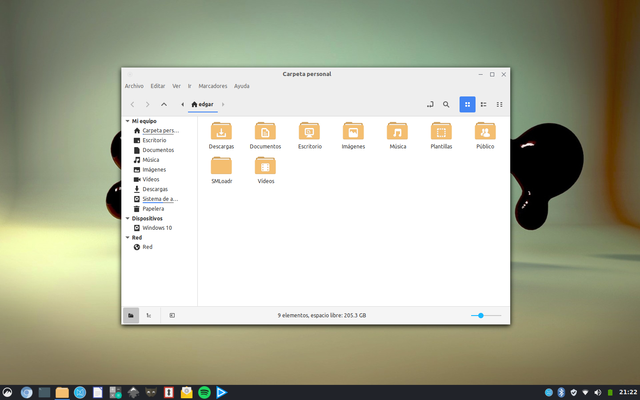Switch to icon grid view
Image resolution: width=640 pixels, height=400 pixels.
[467, 104]
